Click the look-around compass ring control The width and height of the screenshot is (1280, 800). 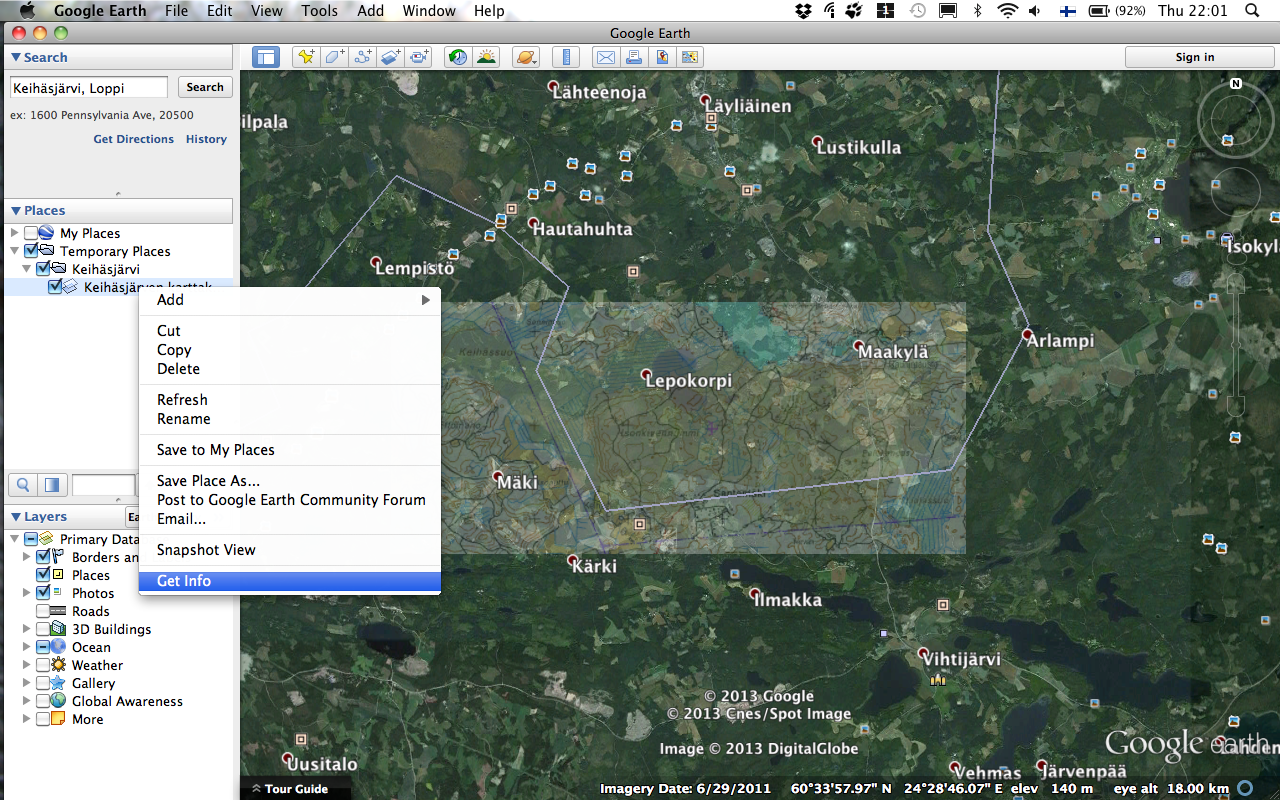tap(1236, 118)
